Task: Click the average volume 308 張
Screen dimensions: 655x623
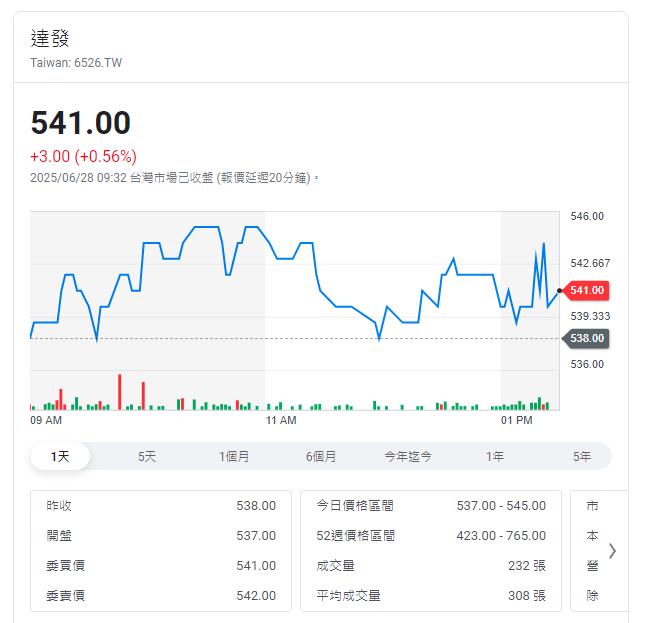Action: pos(527,596)
